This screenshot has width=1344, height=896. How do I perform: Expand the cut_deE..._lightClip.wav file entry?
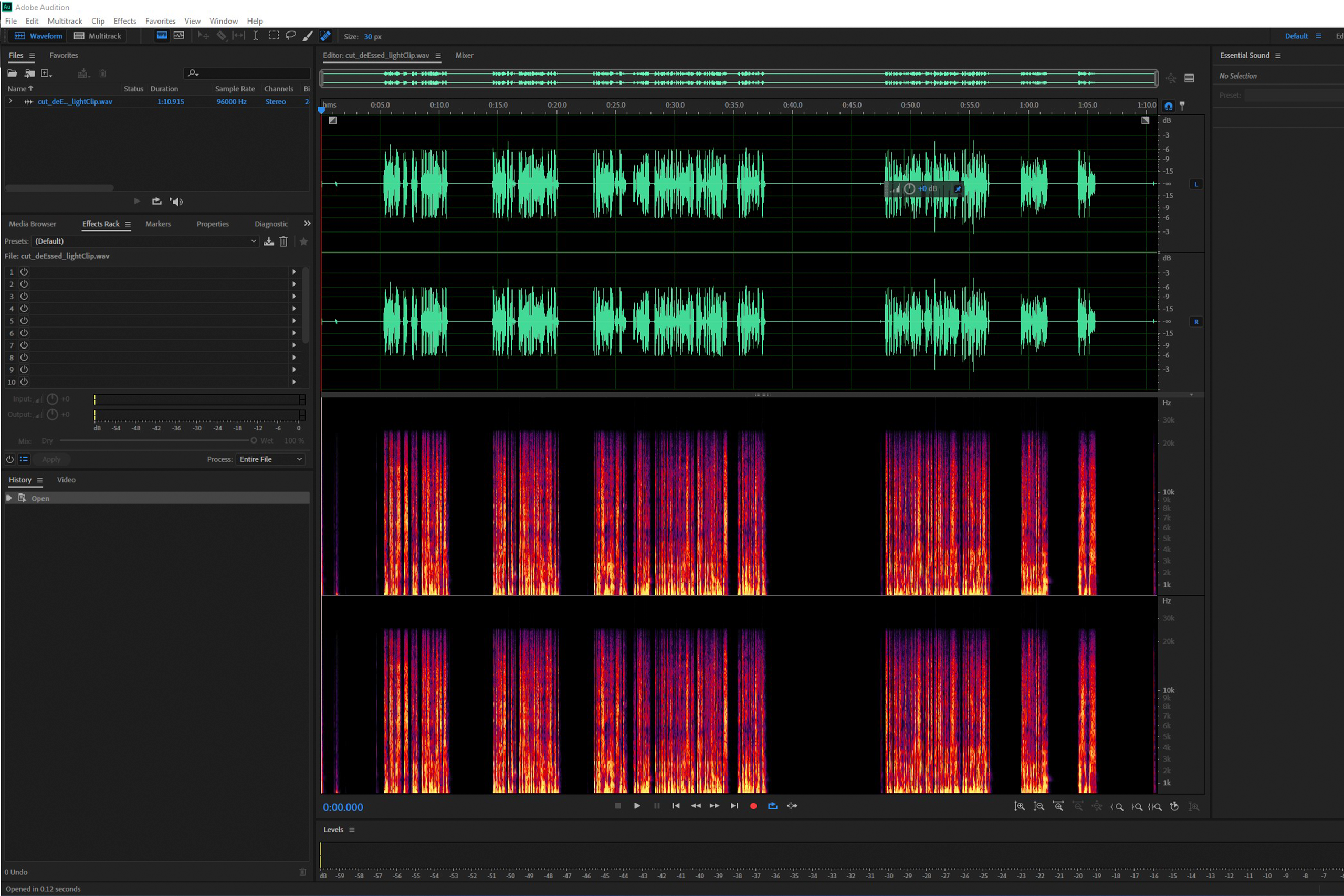[10, 101]
